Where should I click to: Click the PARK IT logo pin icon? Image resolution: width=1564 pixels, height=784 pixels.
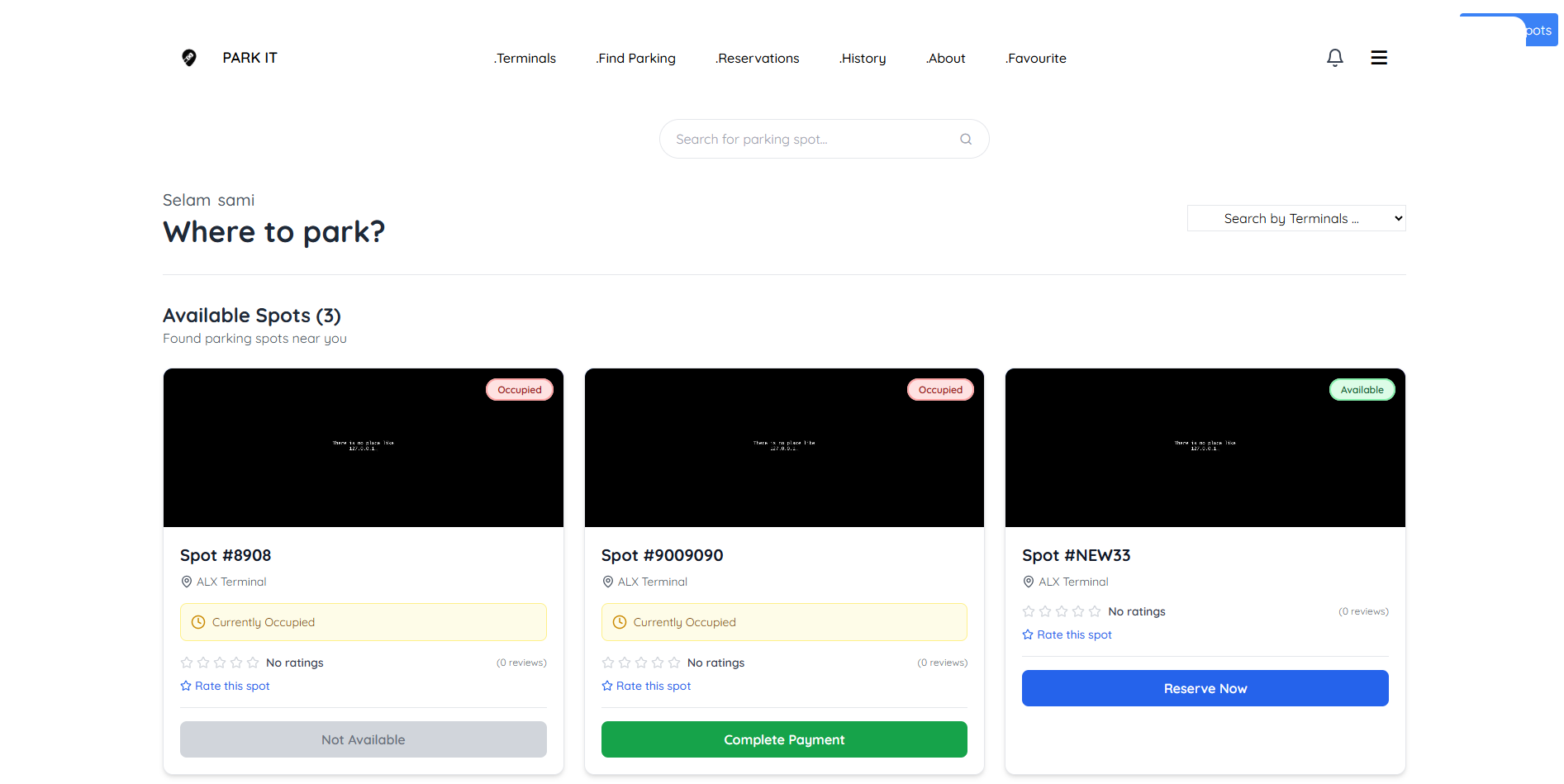(189, 58)
